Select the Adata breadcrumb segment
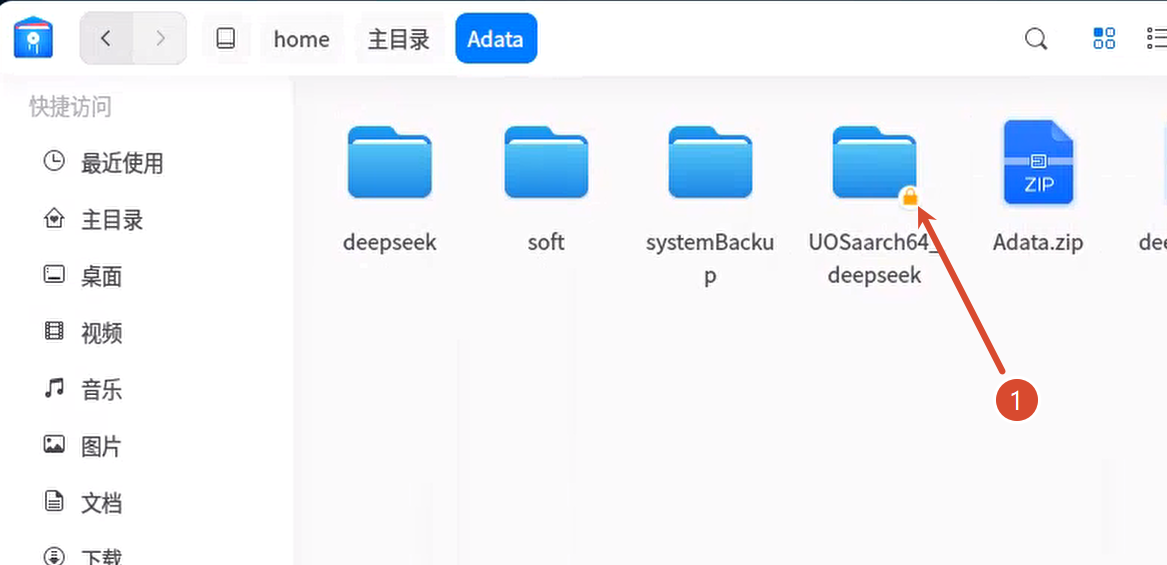The height and width of the screenshot is (565, 1167). click(x=496, y=39)
